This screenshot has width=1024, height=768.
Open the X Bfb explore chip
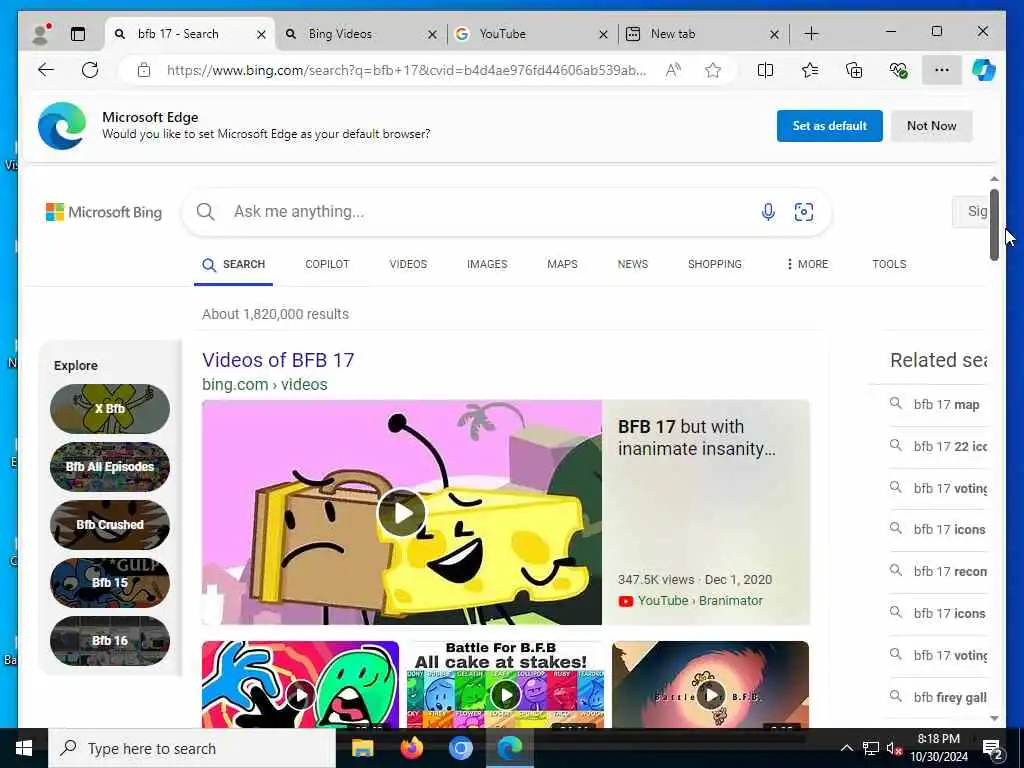click(x=110, y=409)
